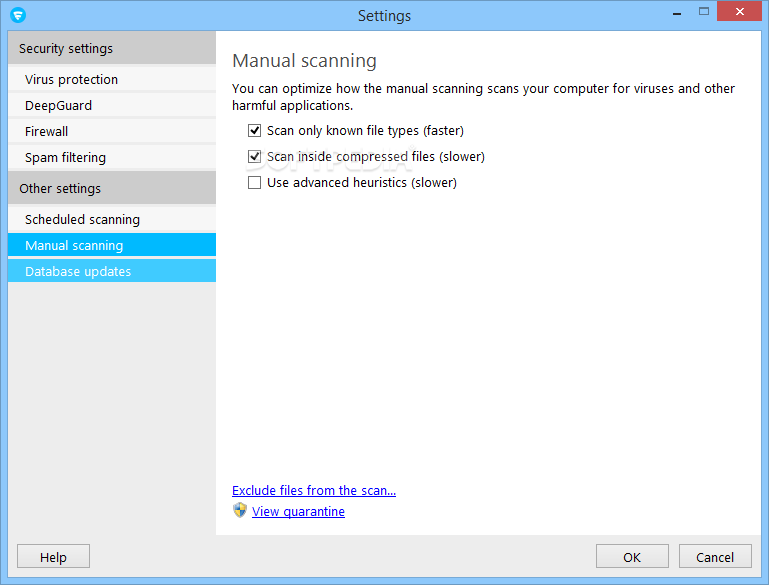Minimize the Settings window
The height and width of the screenshot is (585, 769).
point(677,12)
